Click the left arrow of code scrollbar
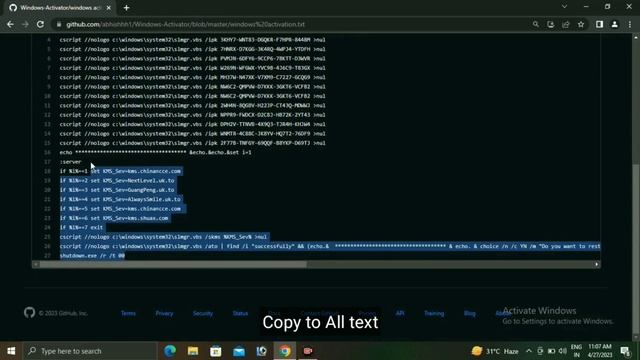 36,264
